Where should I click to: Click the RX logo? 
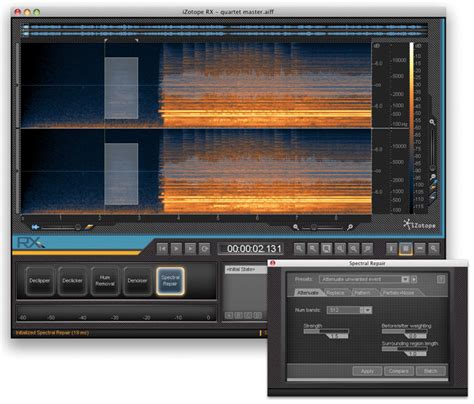pyautogui.click(x=30, y=243)
